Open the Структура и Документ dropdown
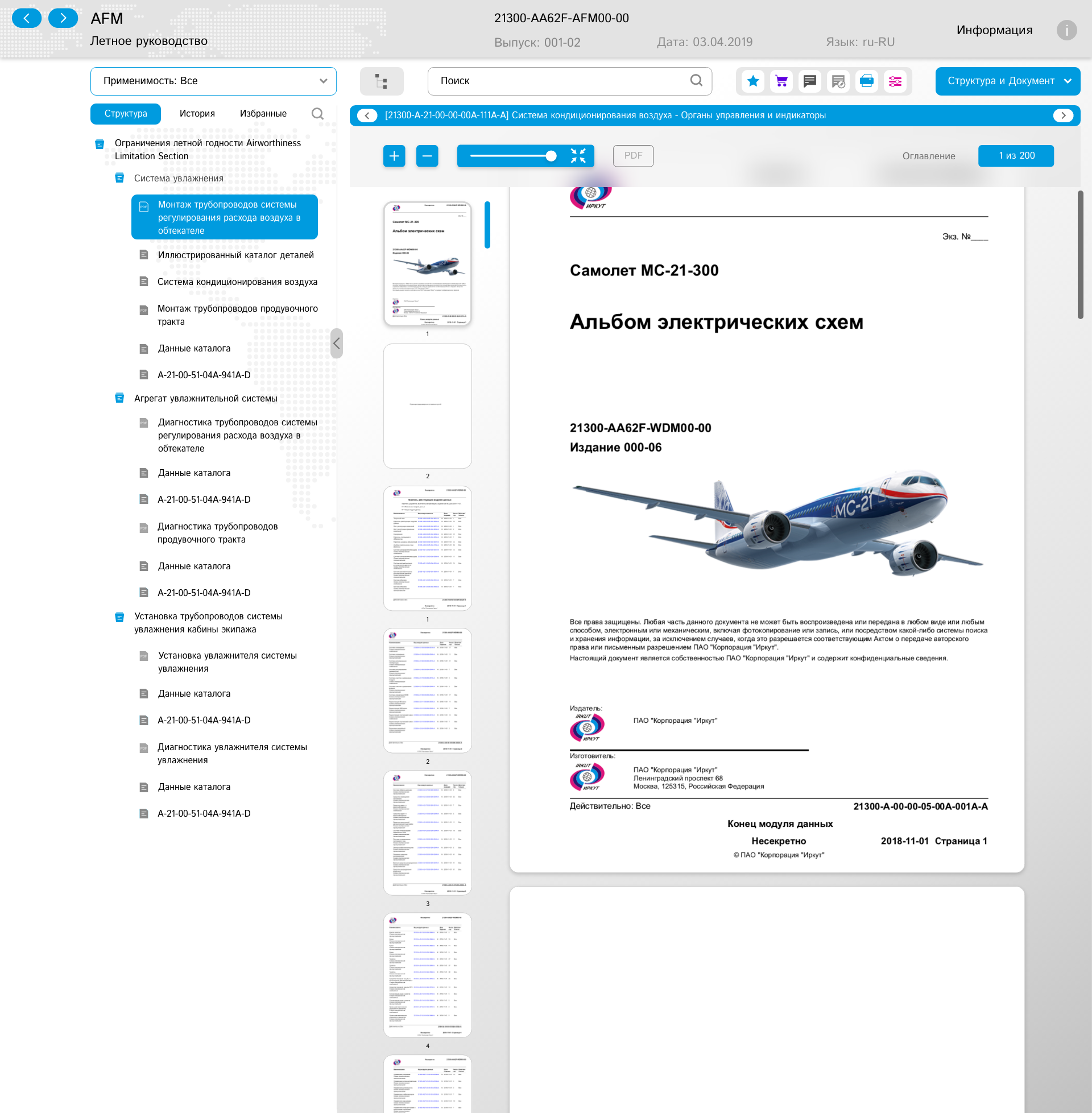The height and width of the screenshot is (1113, 1092). (1007, 81)
